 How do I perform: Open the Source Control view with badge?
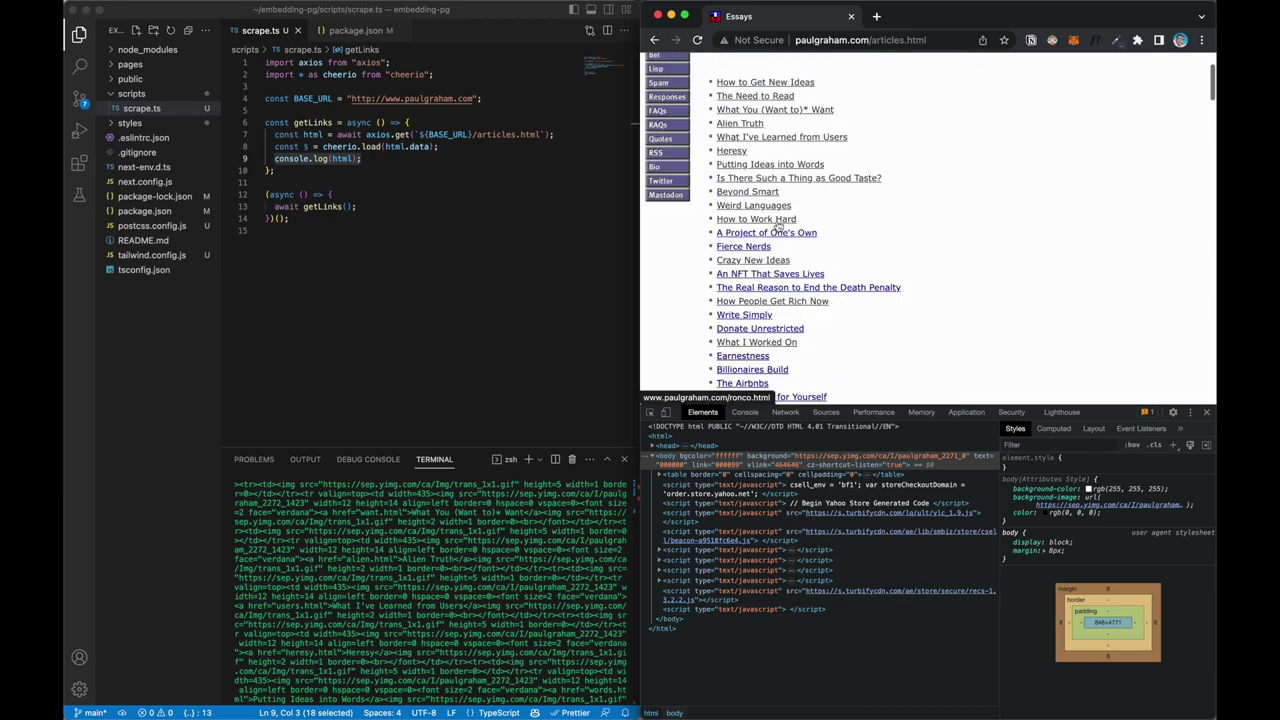coord(79,99)
